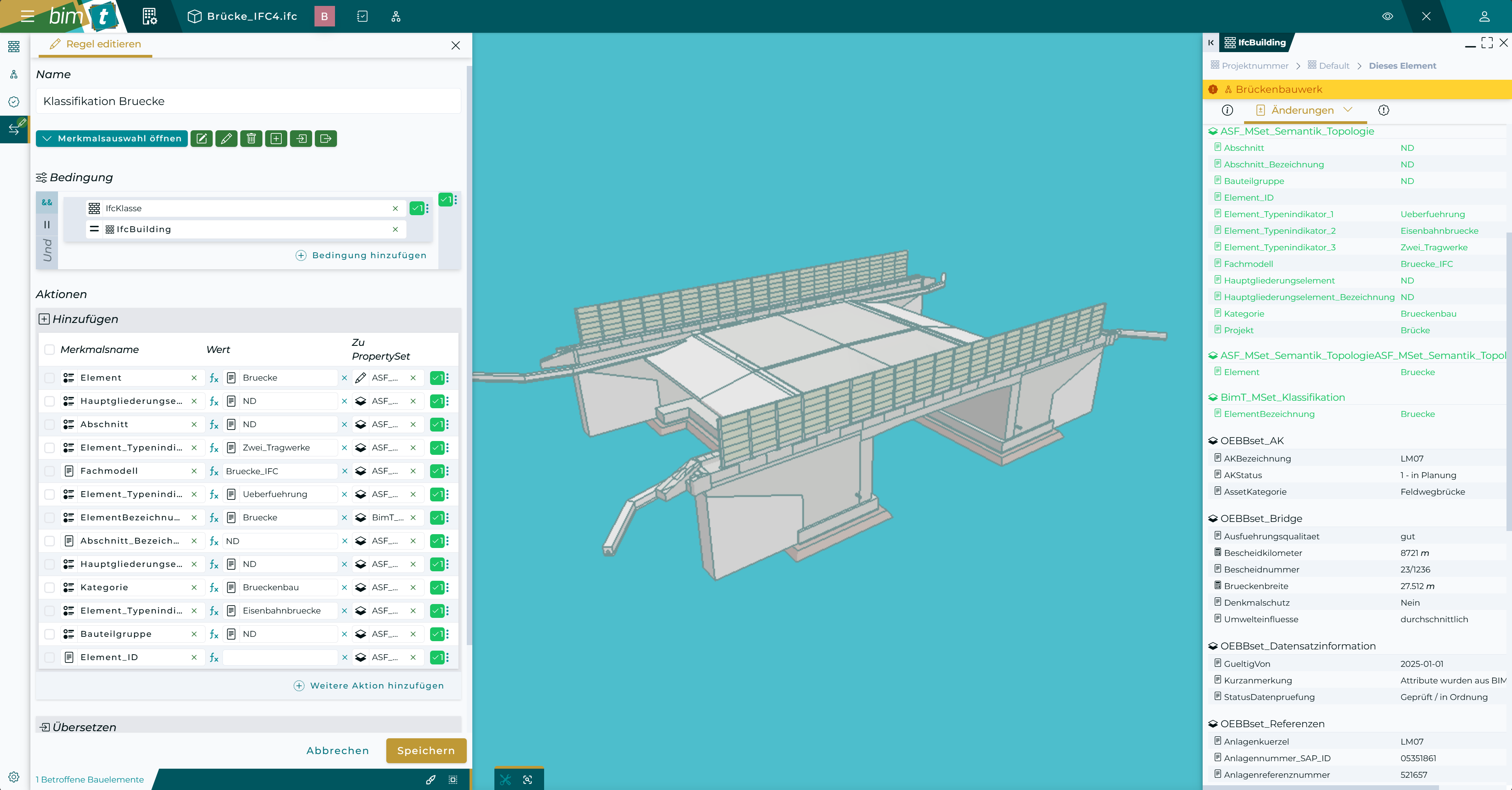Open the user account icon in header
Image resolution: width=1512 pixels, height=790 pixels.
point(1484,17)
